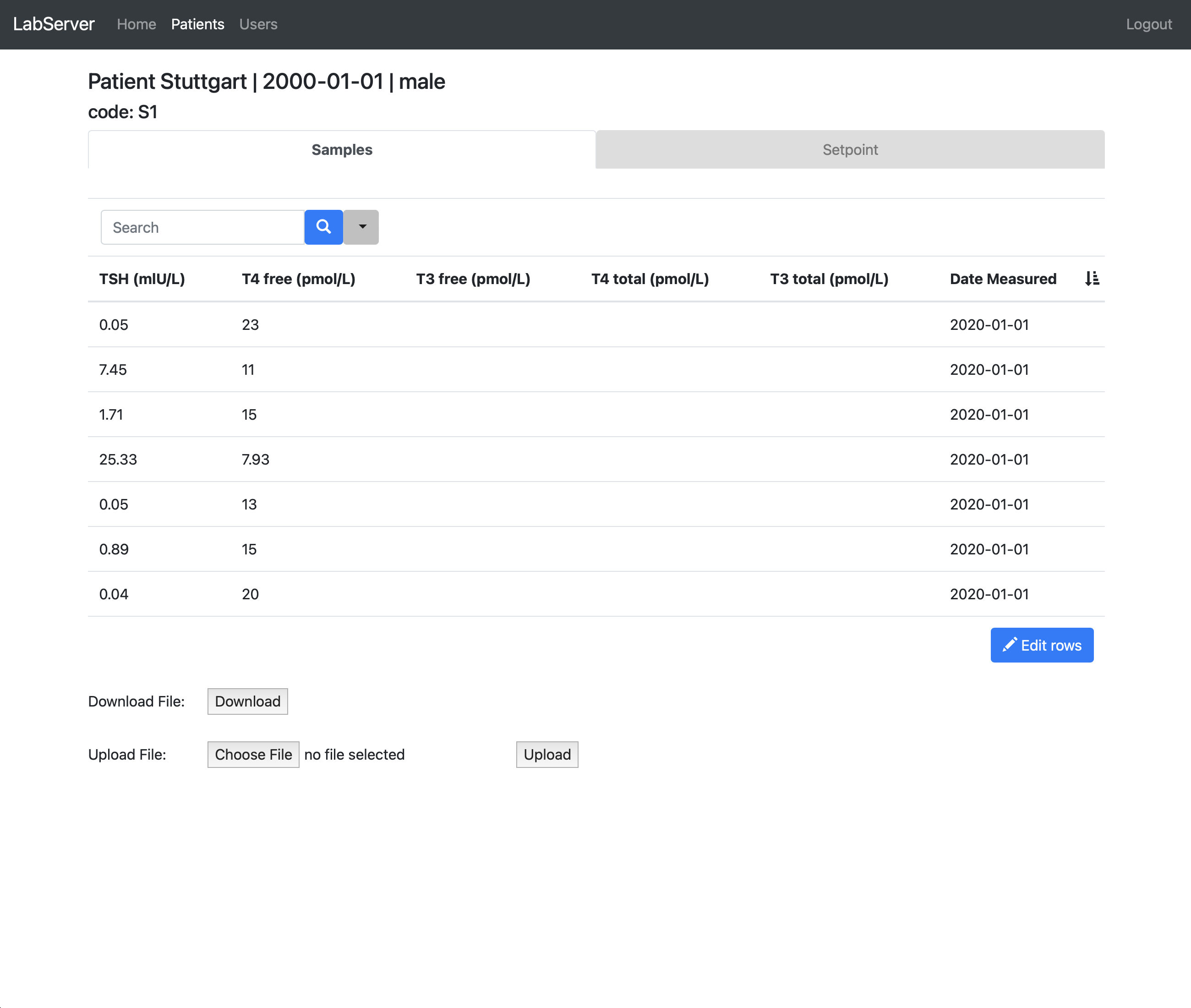Click the blue search magnifier icon
This screenshot has width=1191, height=1008.
(323, 227)
